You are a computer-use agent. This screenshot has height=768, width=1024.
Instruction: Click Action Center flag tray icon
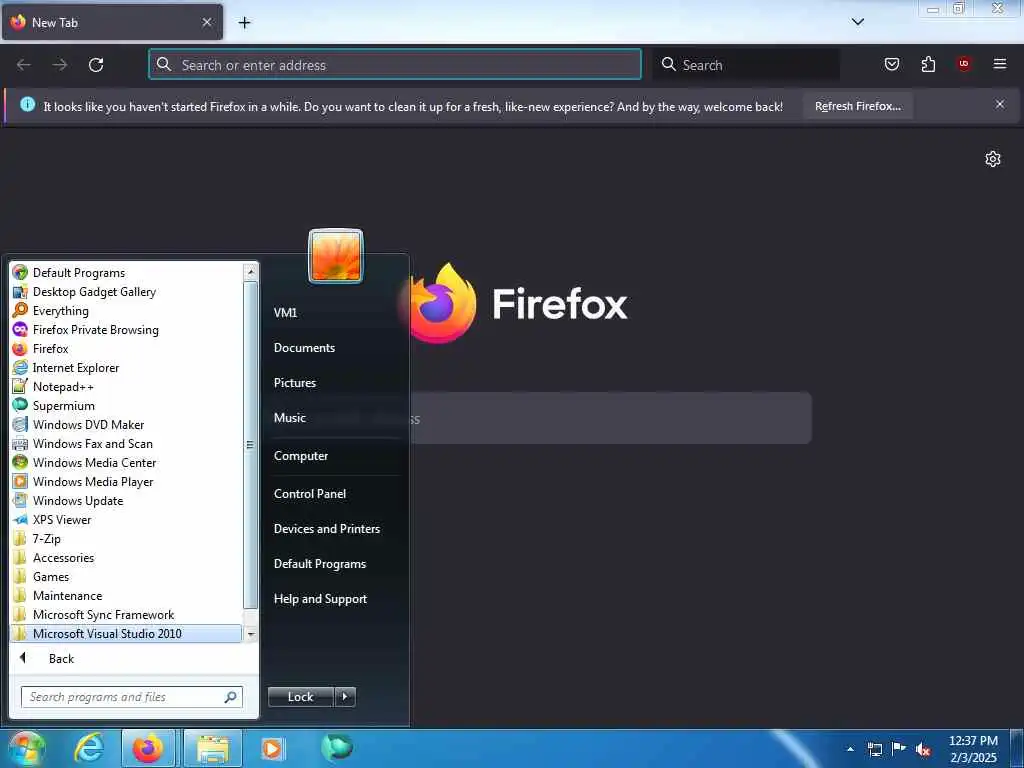click(899, 748)
